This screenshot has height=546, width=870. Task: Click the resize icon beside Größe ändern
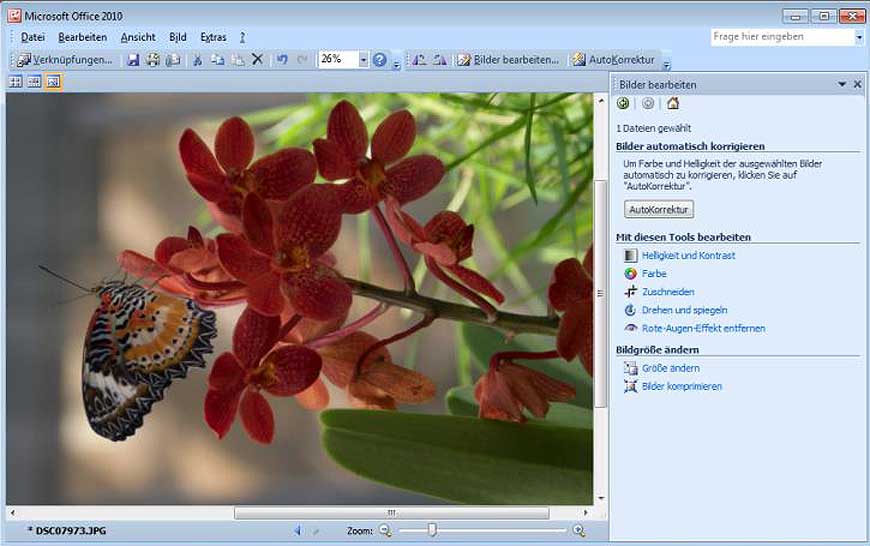tap(631, 368)
